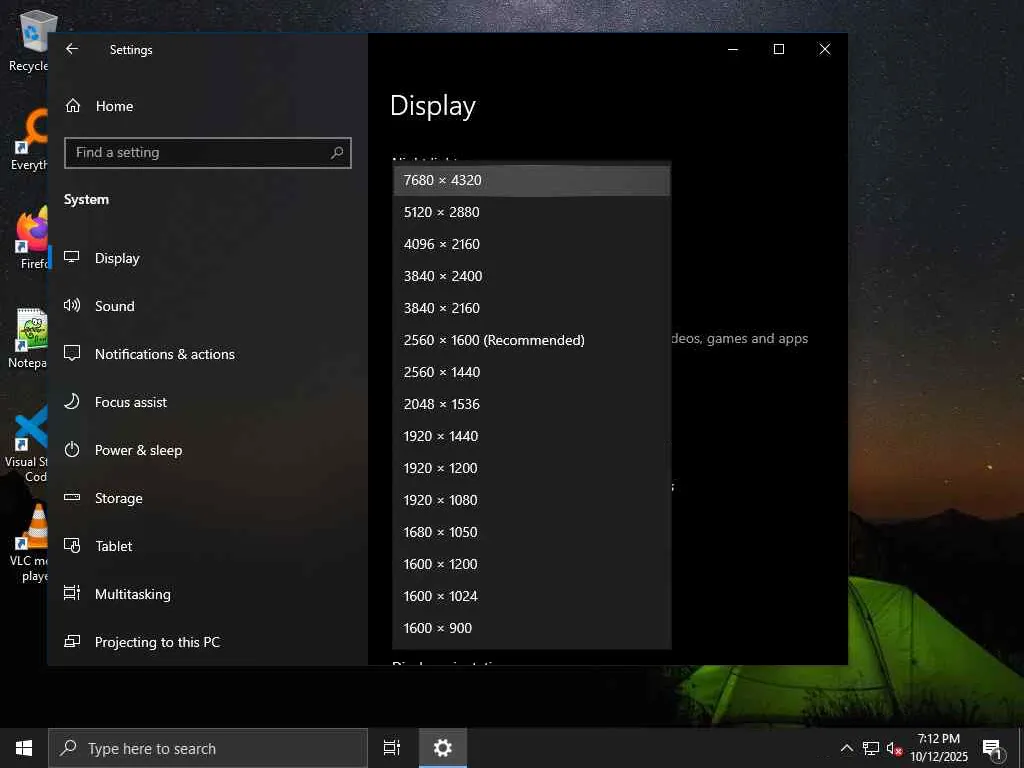Select 3840 × 2400 resolution
Screen dimensions: 1024x768
coord(532,276)
